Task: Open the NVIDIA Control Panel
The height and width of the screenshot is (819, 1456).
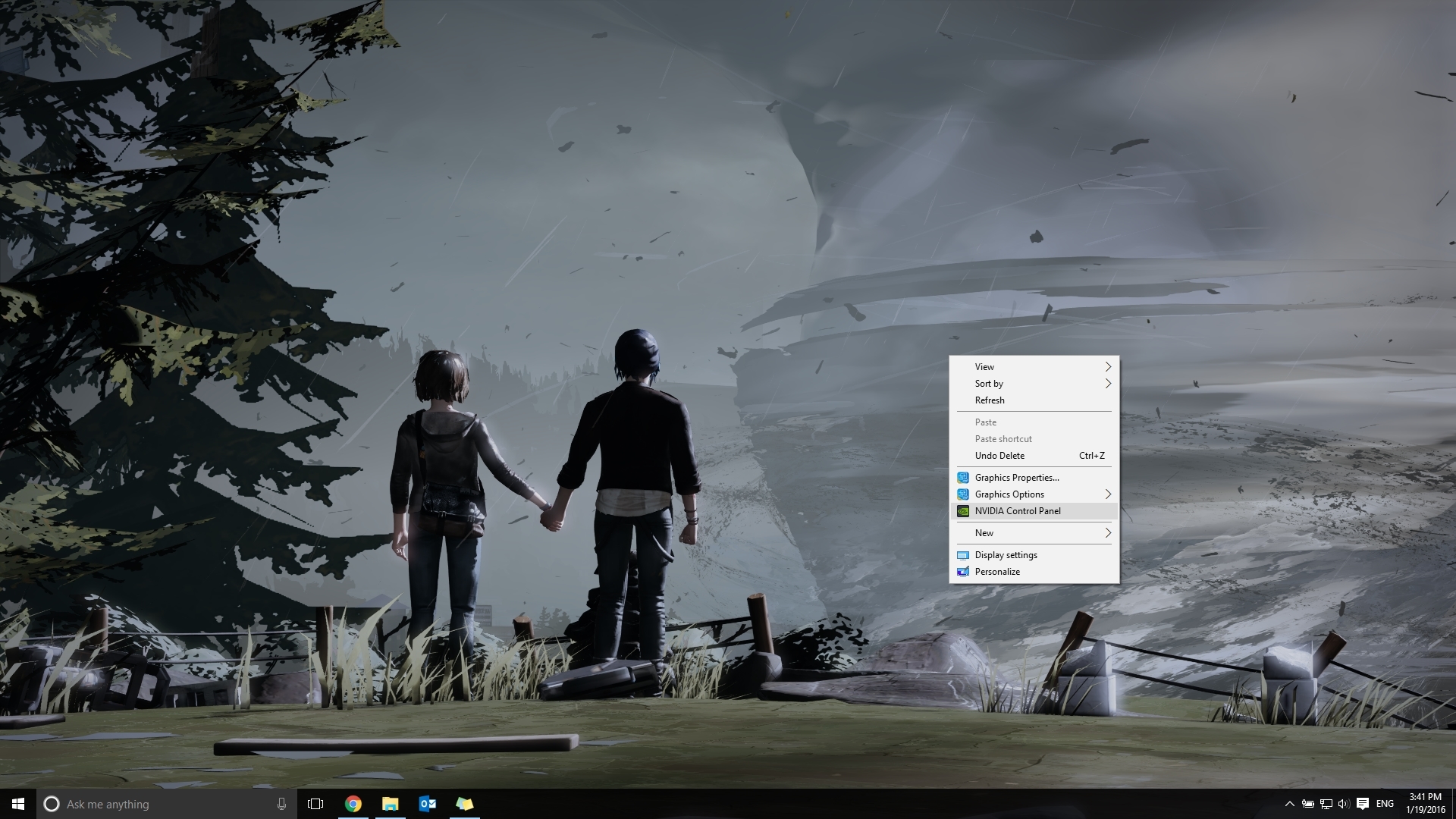Action: (x=1018, y=510)
